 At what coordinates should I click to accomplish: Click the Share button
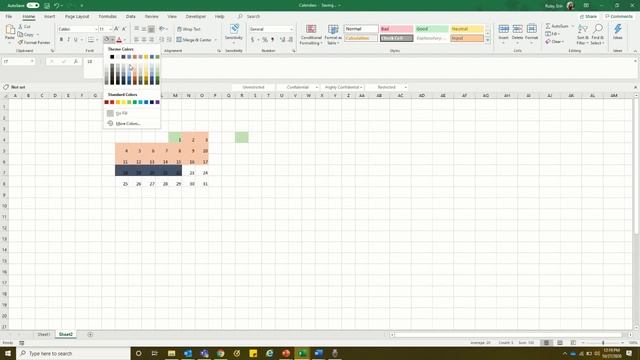tap(588, 16)
